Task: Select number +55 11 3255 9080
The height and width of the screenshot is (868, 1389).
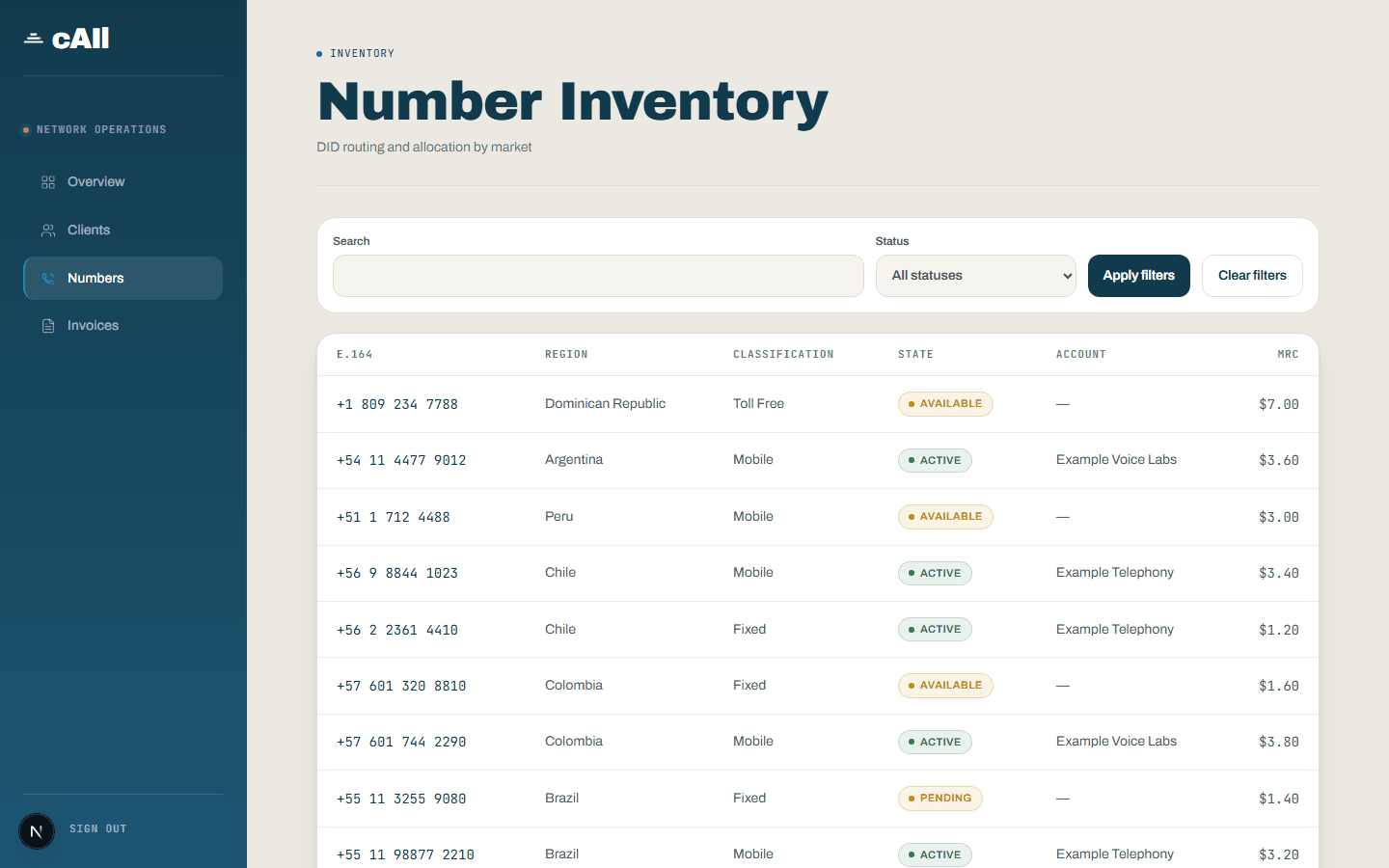Action: (x=401, y=799)
